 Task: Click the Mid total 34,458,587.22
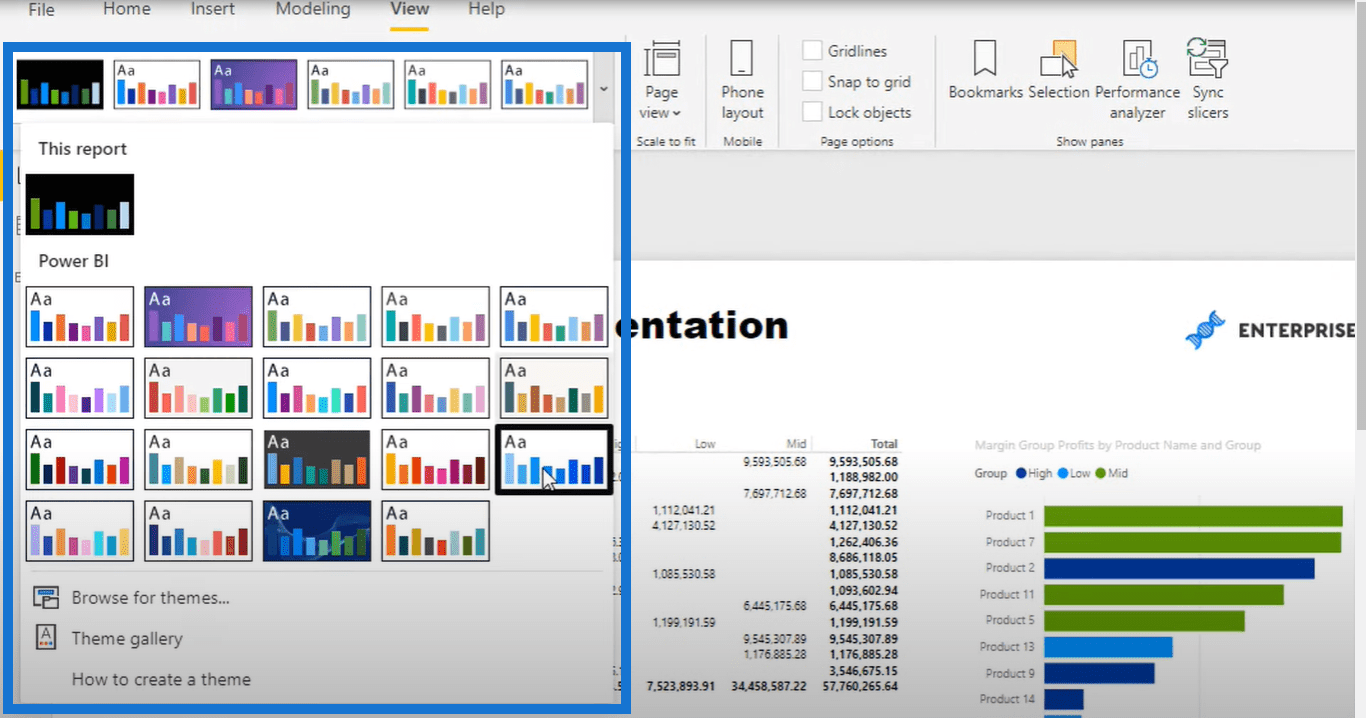coord(769,687)
